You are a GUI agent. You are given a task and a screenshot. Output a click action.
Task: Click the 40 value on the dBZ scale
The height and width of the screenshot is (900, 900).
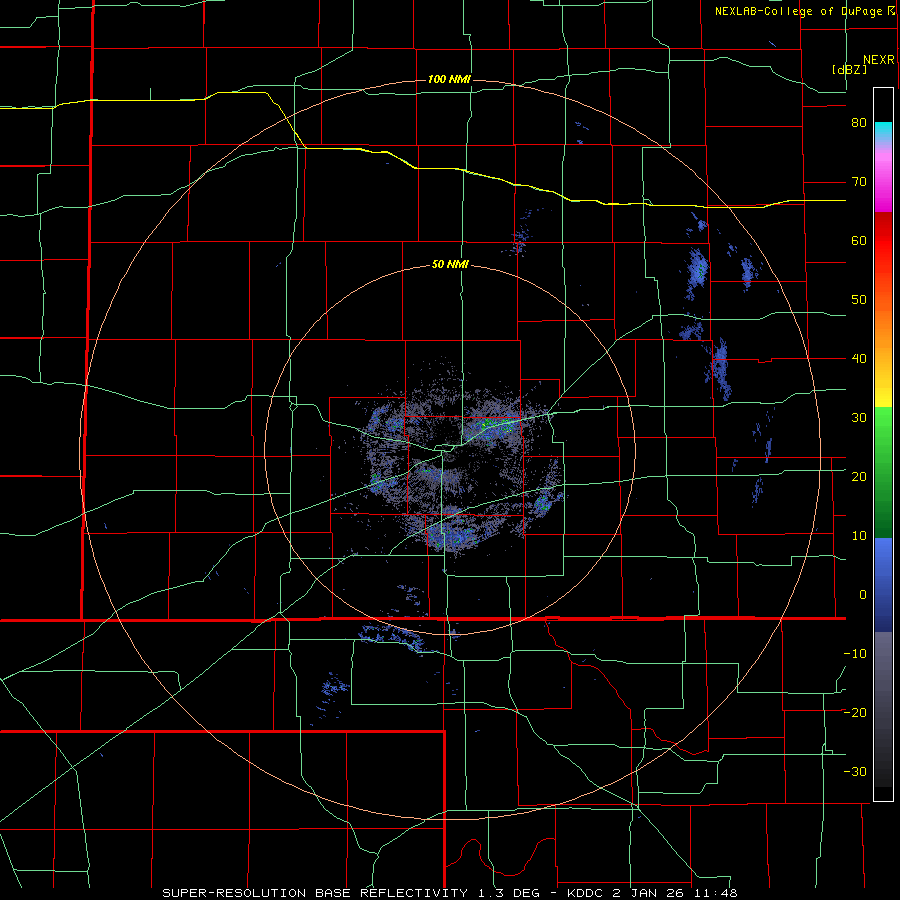(859, 359)
